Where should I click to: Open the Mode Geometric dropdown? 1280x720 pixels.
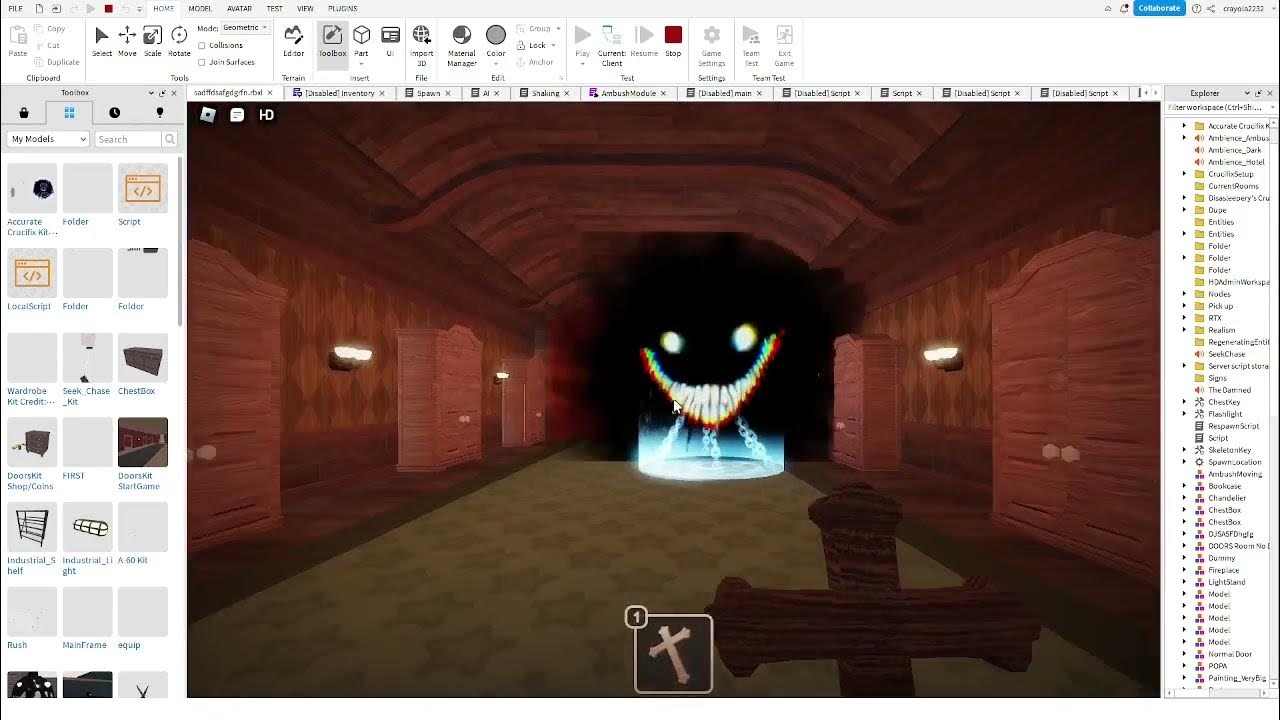click(x=246, y=28)
